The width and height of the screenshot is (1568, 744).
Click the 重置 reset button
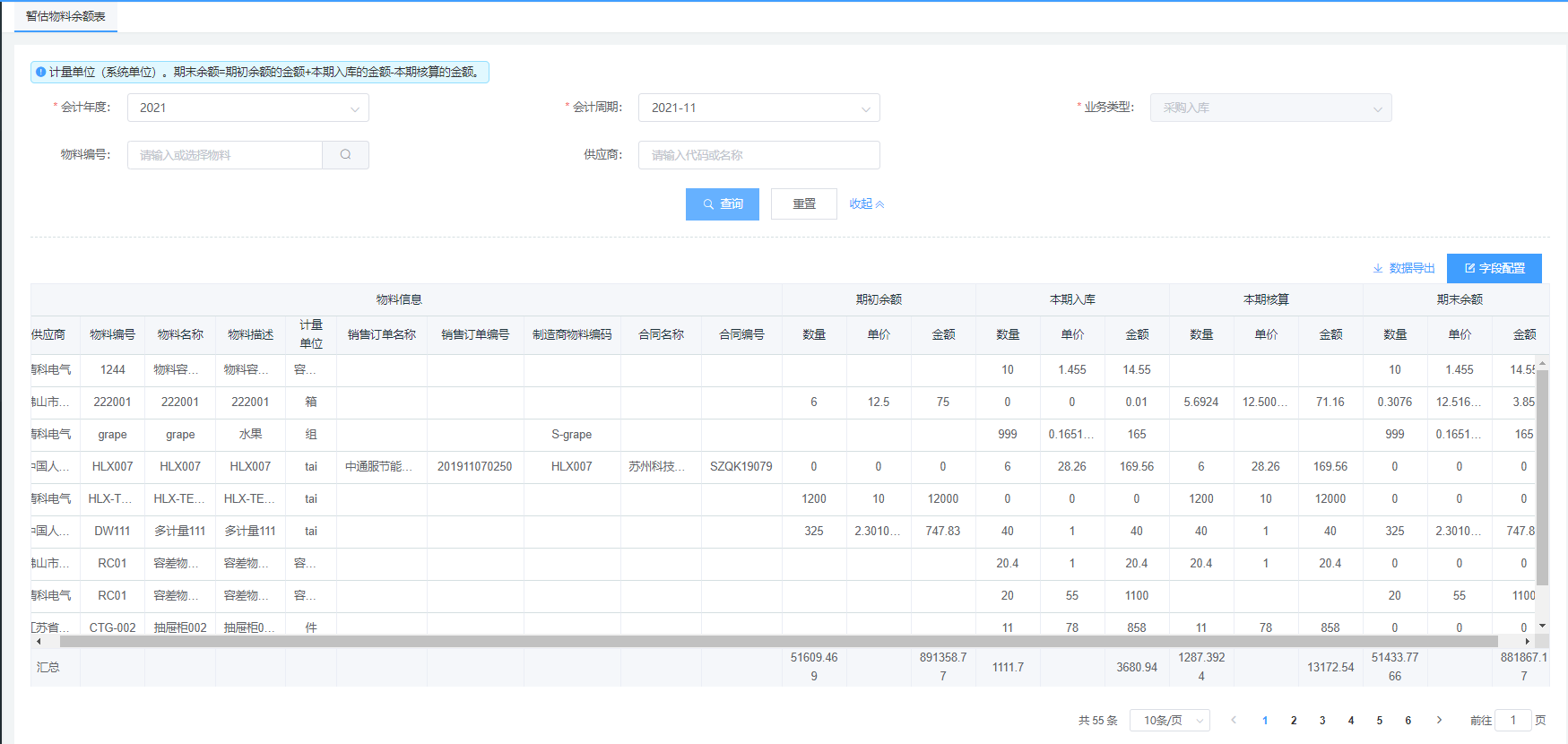803,204
